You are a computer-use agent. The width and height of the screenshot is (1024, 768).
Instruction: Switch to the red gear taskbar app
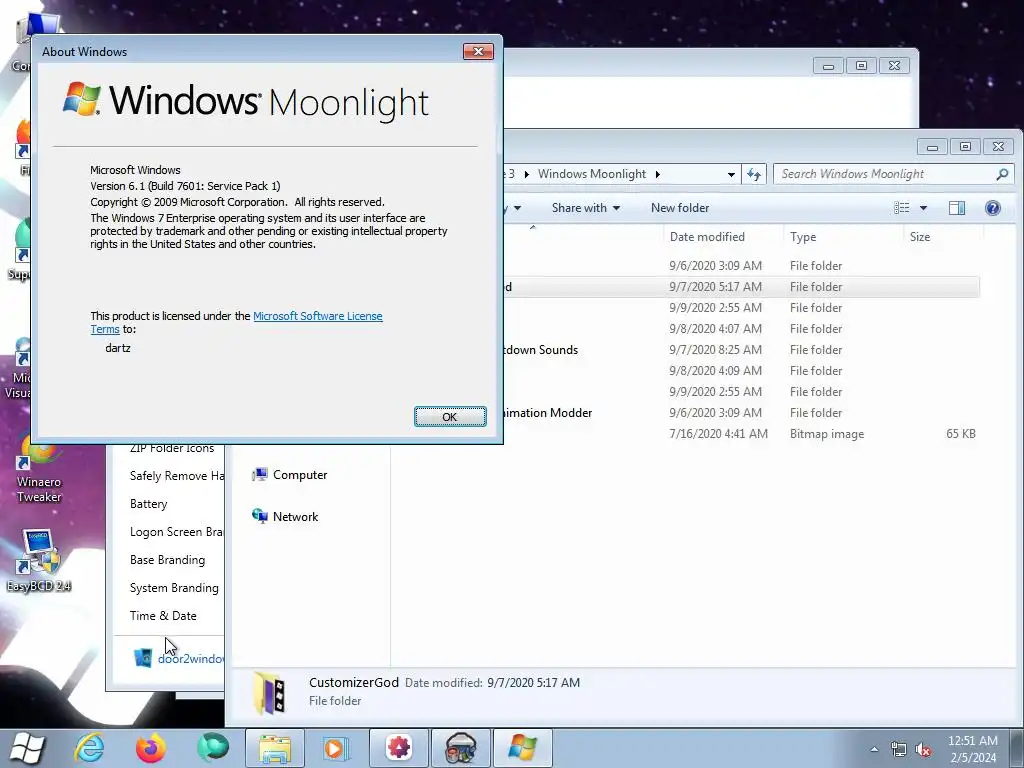399,748
